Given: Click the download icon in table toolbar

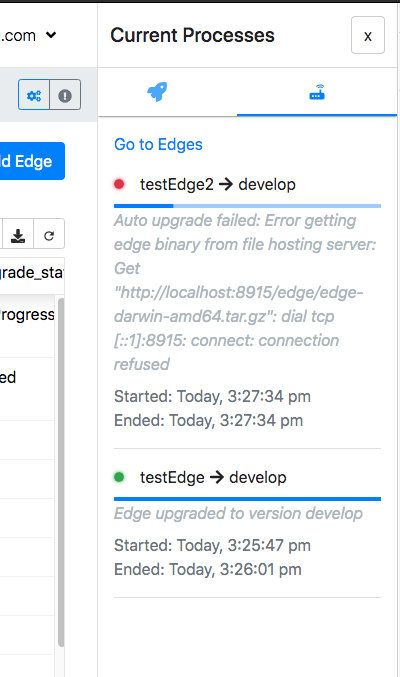Looking at the screenshot, I should [x=18, y=236].
